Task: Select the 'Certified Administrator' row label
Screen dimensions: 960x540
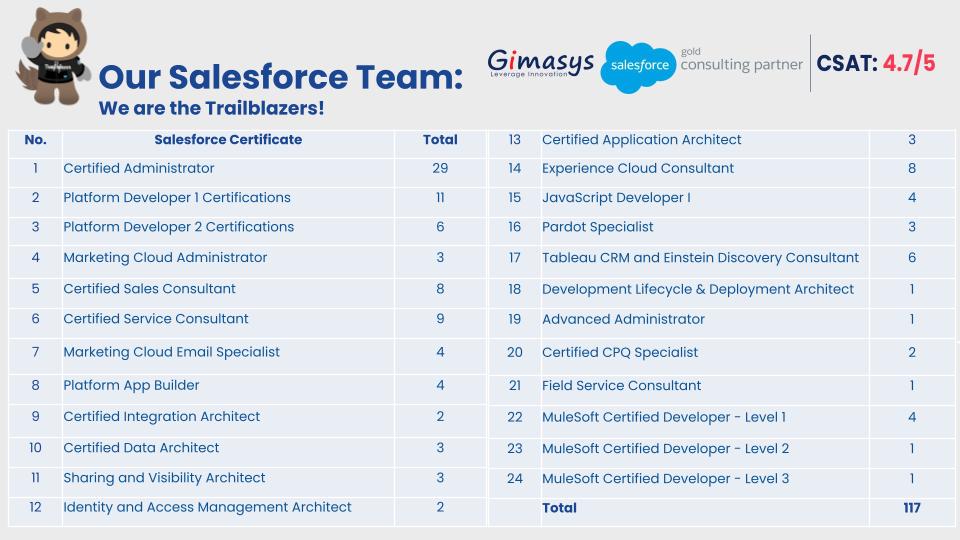Action: (x=139, y=168)
